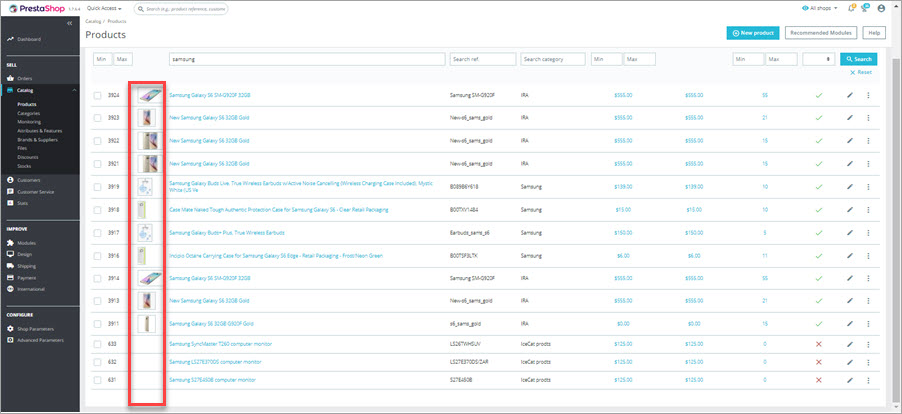This screenshot has height=414, width=902.
Task: Edit product 3924 with pencil icon
Action: [x=850, y=95]
